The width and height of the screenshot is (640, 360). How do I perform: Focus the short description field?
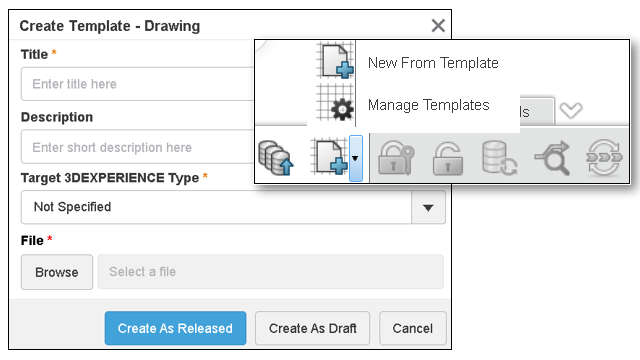[138, 147]
